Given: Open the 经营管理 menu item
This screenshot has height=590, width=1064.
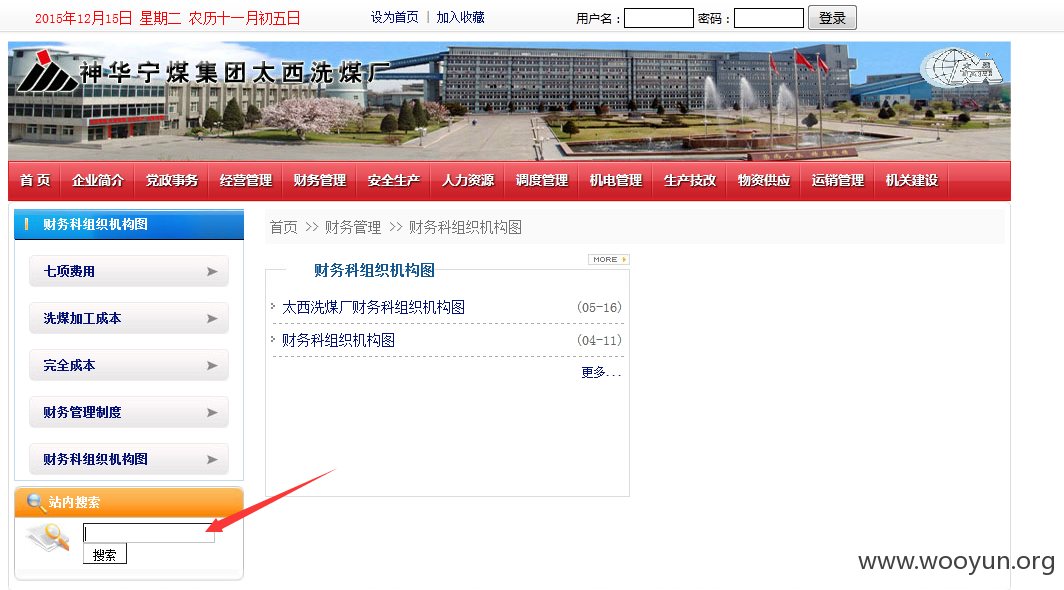Looking at the screenshot, I should (x=246, y=181).
